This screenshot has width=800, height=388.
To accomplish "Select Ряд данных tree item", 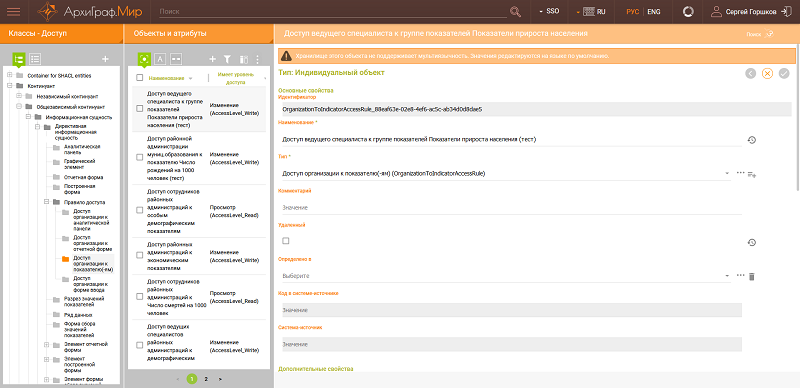I will pos(78,315).
